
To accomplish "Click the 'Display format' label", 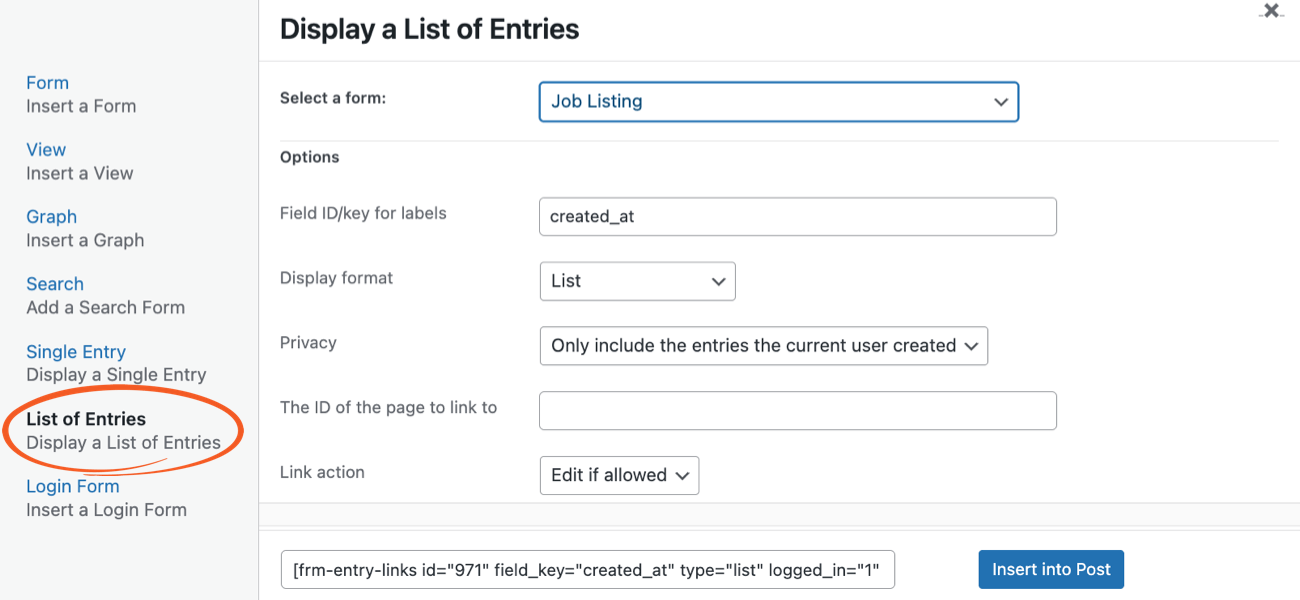I will click(x=337, y=278).
